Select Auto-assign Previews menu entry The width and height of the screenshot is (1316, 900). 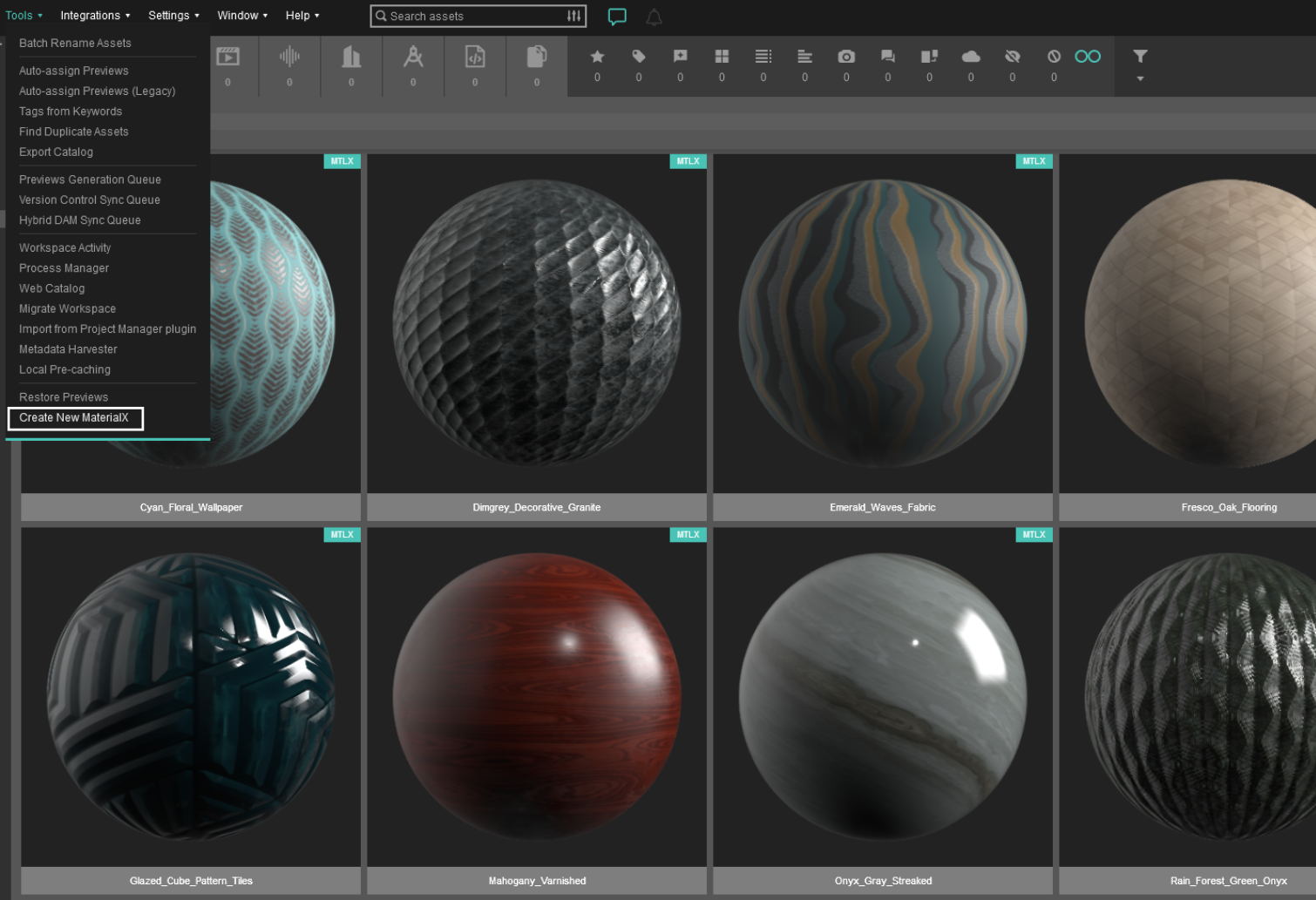click(74, 71)
